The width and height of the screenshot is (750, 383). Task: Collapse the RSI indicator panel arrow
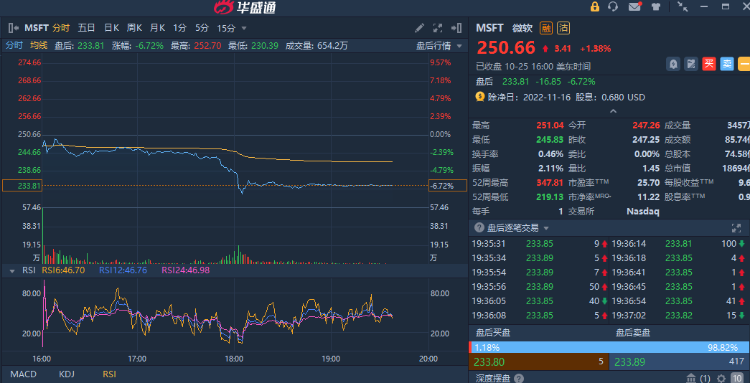tap(12, 271)
